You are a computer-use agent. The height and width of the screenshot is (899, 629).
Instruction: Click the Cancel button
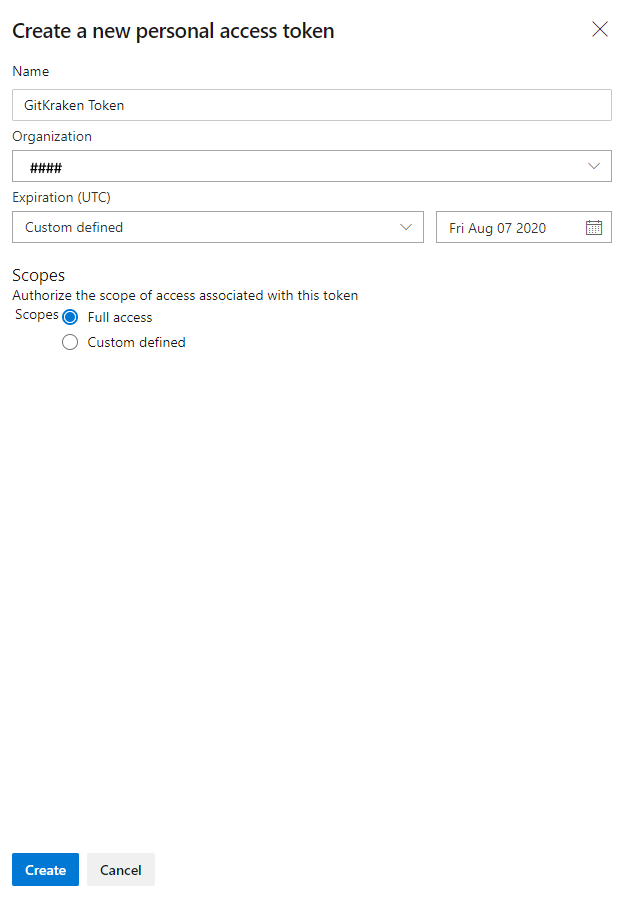pos(120,869)
